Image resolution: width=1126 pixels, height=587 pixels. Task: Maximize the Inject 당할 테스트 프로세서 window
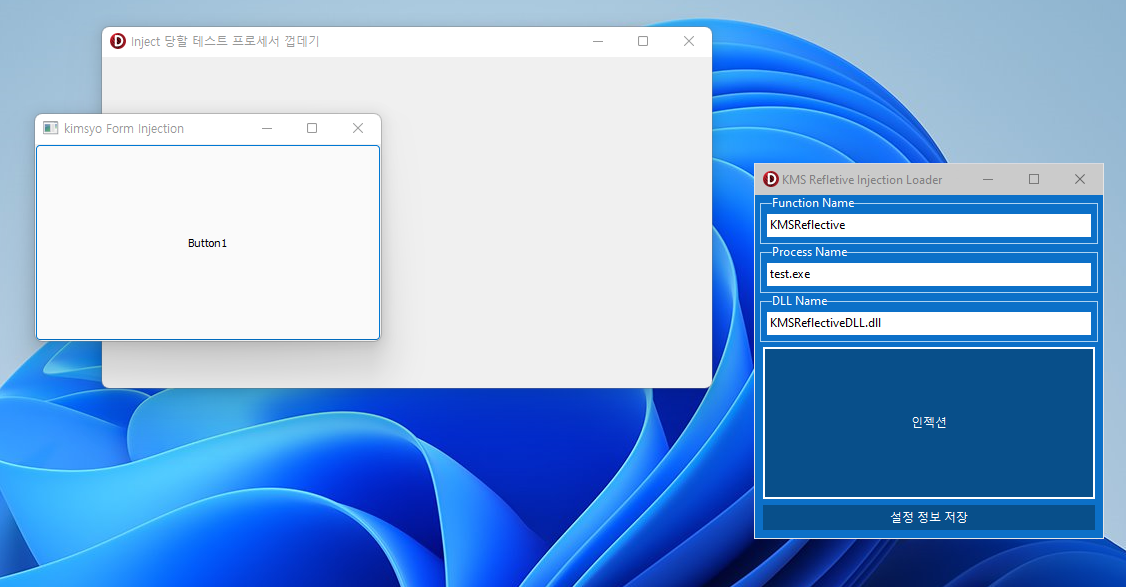(643, 41)
